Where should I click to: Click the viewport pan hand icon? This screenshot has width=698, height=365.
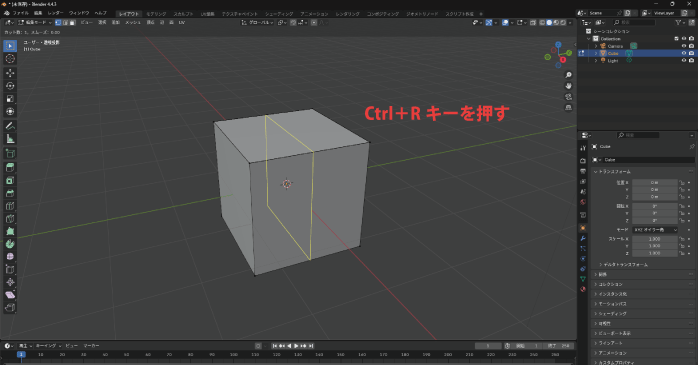point(568,86)
